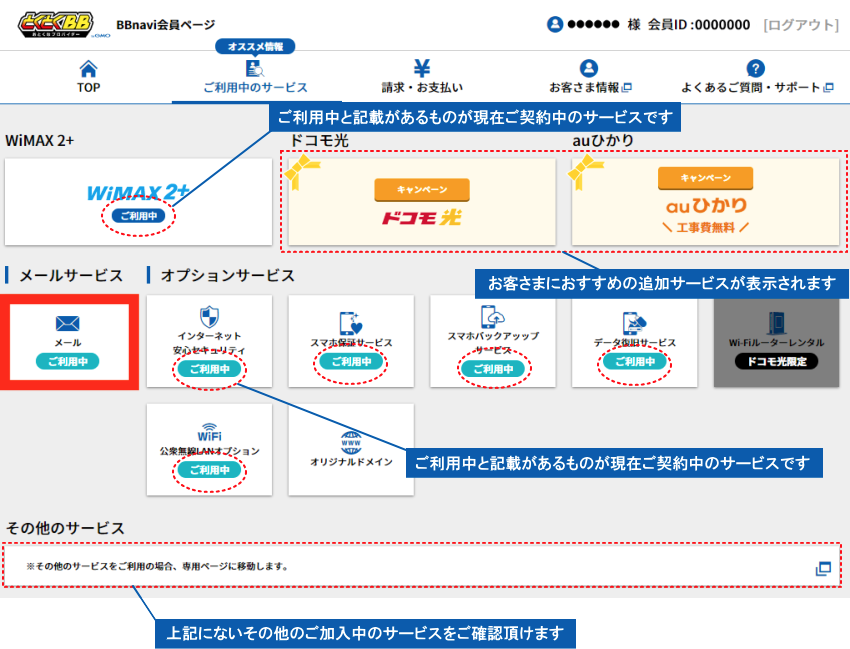Open the ドコモ光 campaign banner

tap(422, 202)
